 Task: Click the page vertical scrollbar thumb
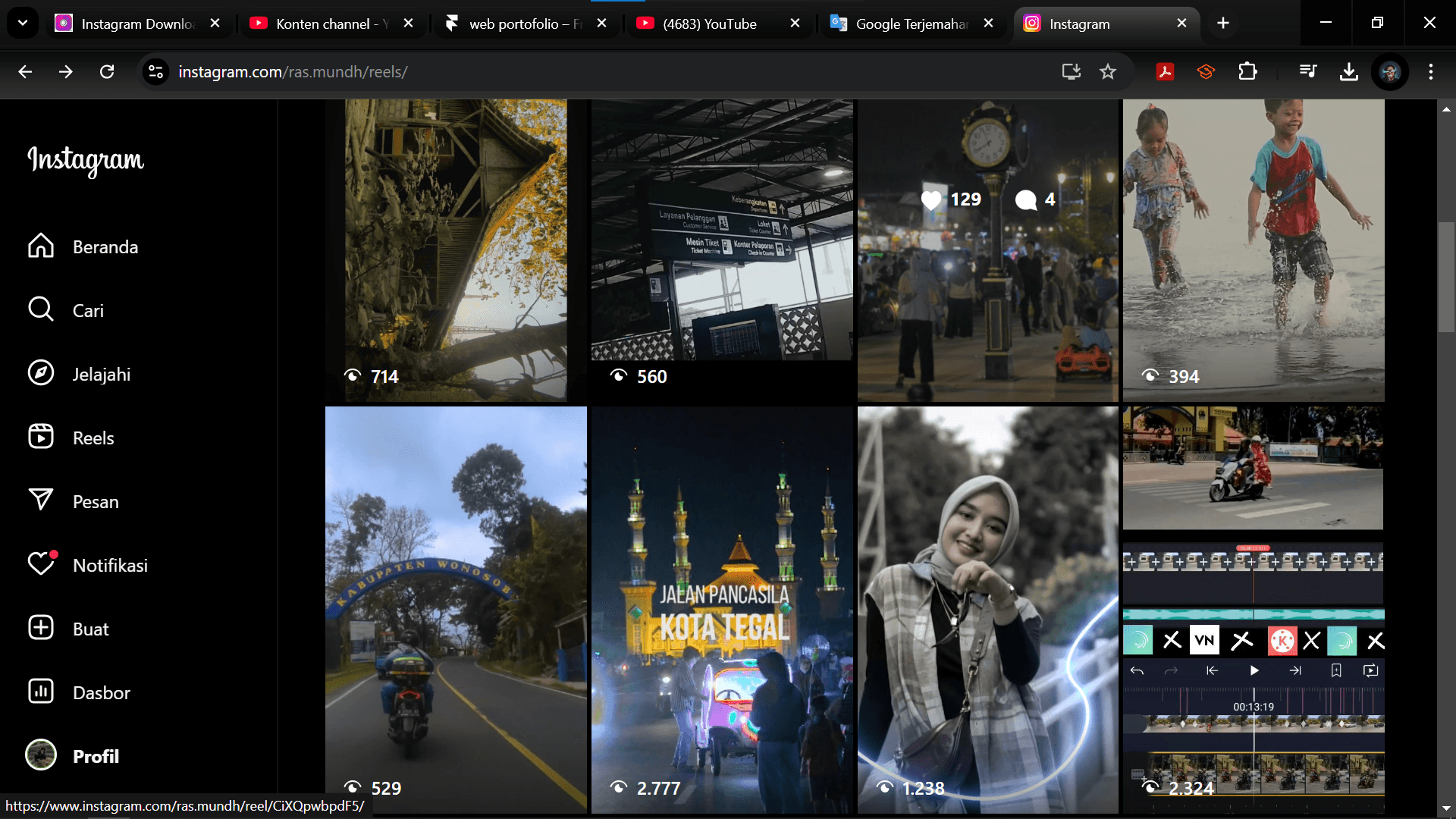coord(1446,277)
